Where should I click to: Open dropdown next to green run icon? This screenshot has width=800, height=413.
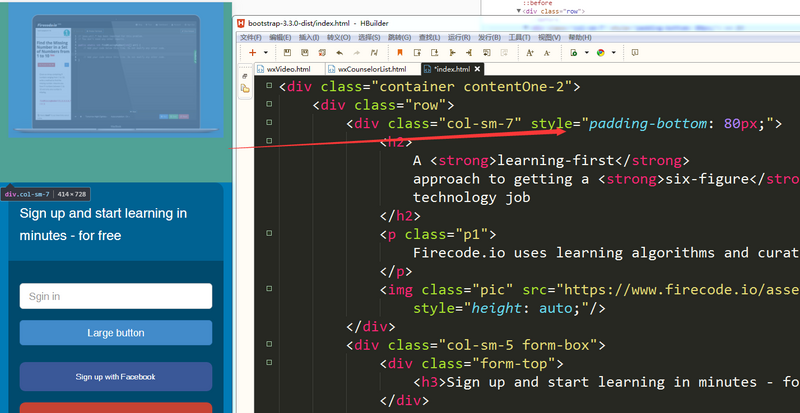(587, 53)
